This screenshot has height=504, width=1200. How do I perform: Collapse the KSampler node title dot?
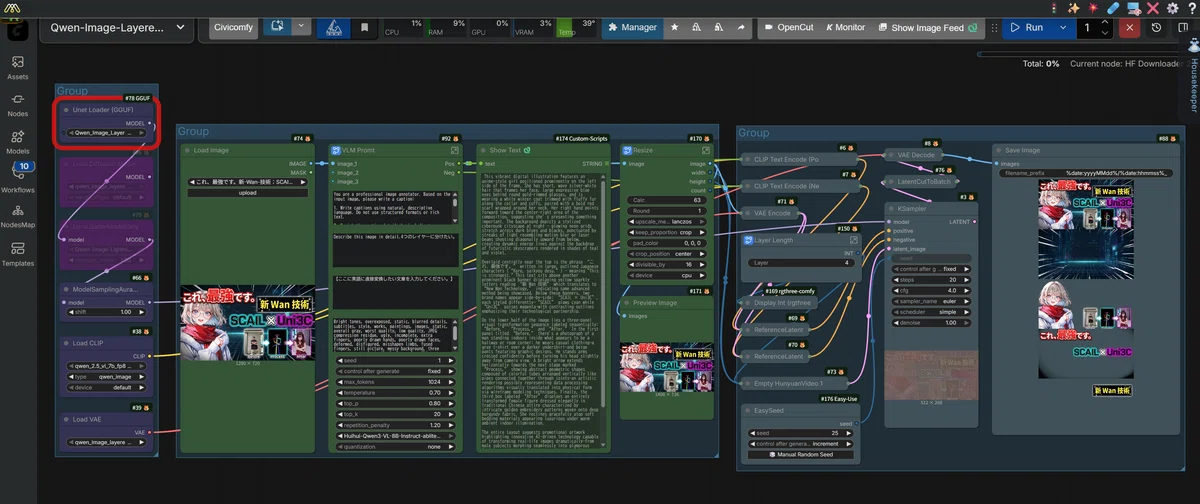(x=890, y=208)
